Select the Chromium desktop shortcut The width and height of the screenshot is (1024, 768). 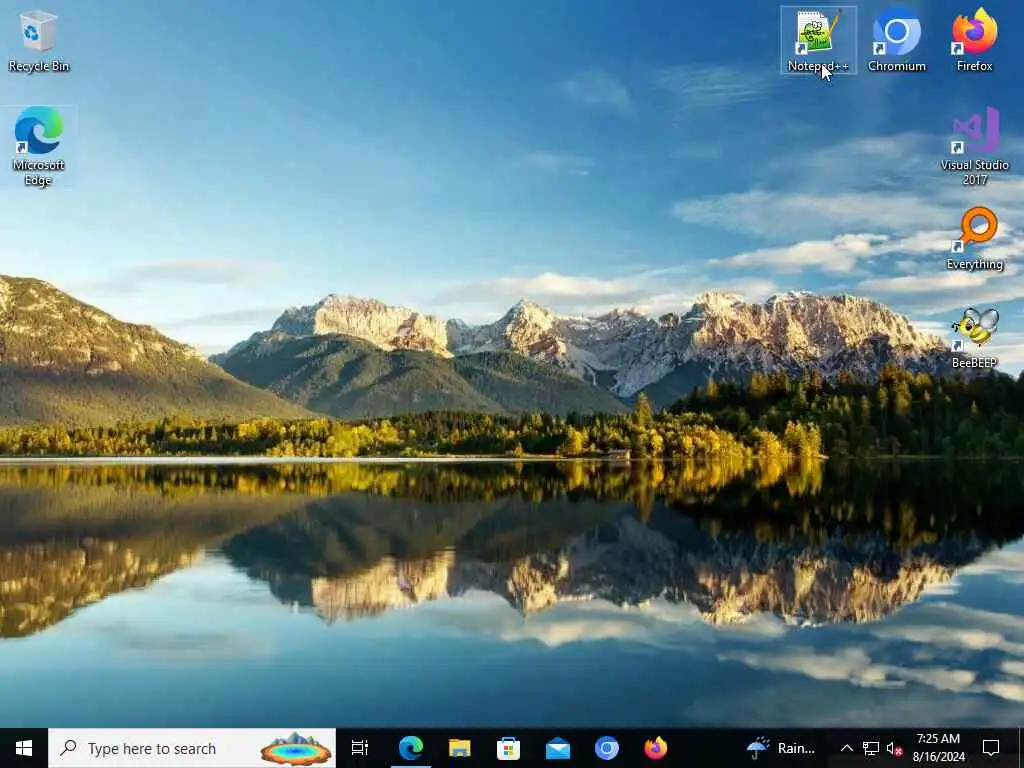pyautogui.click(x=897, y=40)
